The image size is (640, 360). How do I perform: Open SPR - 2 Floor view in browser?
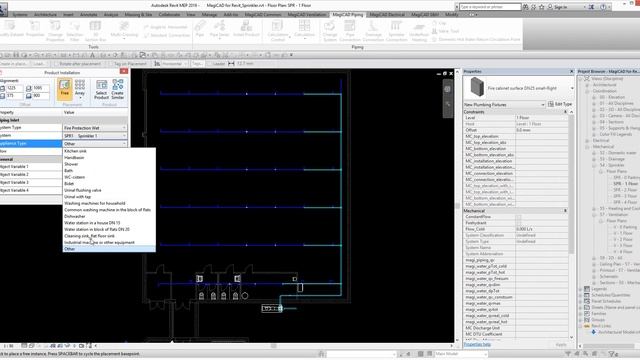click(625, 190)
